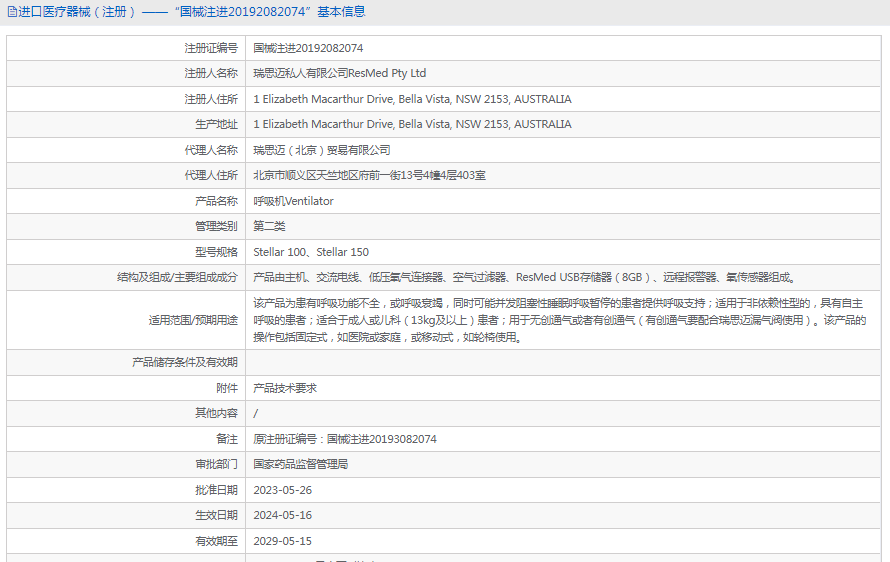Click the approval date 2023-05-26

coord(282,490)
